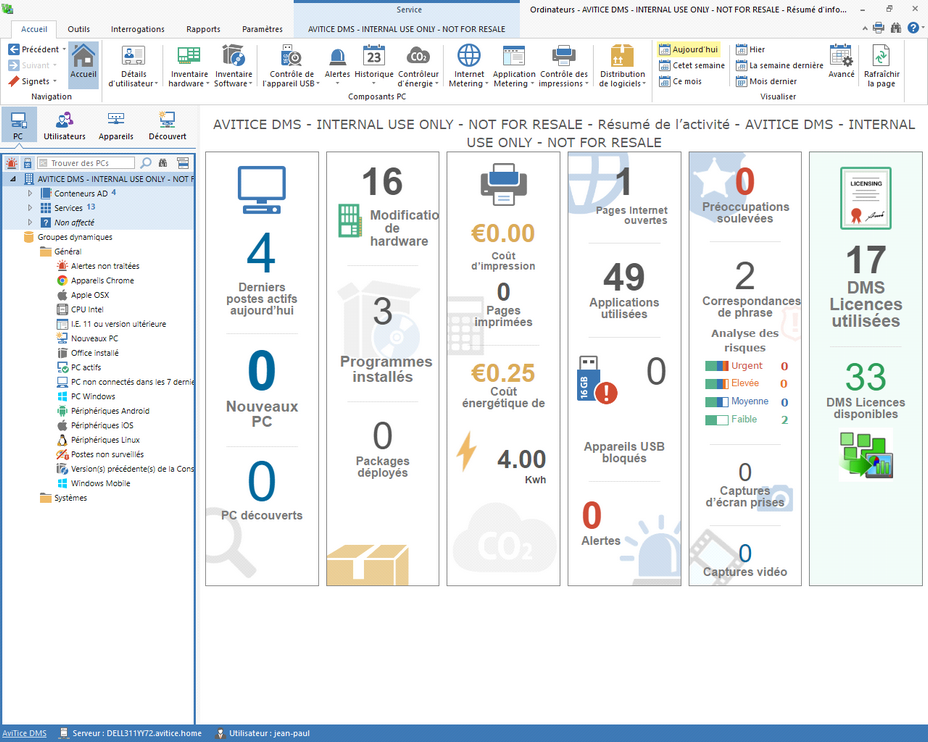Select Ce mois time filter
This screenshot has width=928, height=742.
pos(680,82)
